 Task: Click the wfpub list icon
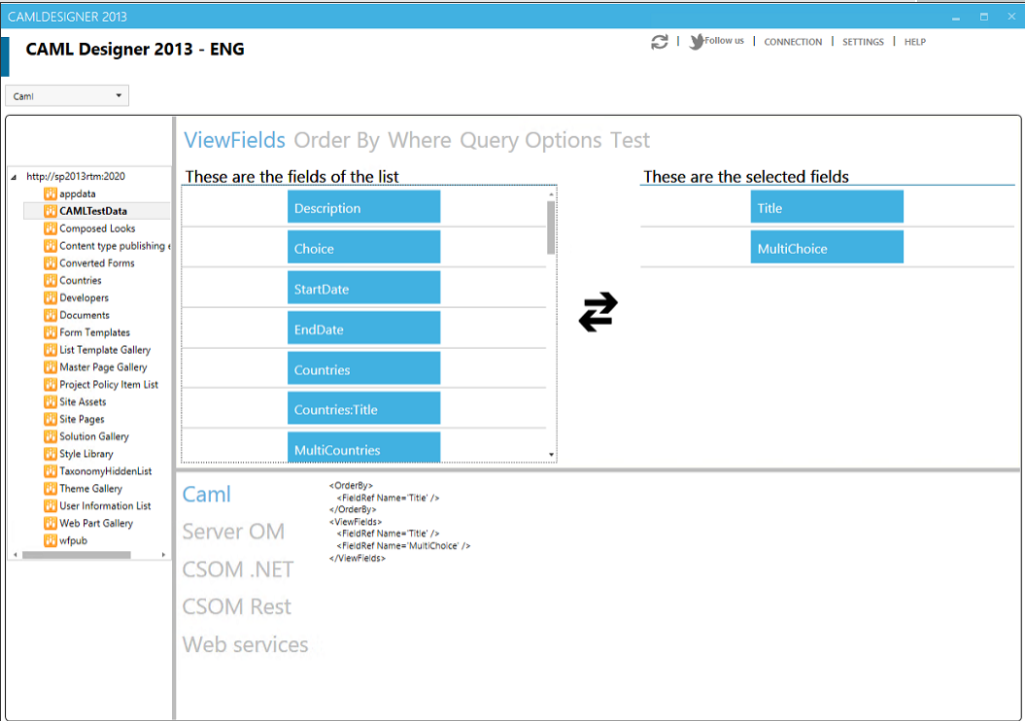[50, 540]
